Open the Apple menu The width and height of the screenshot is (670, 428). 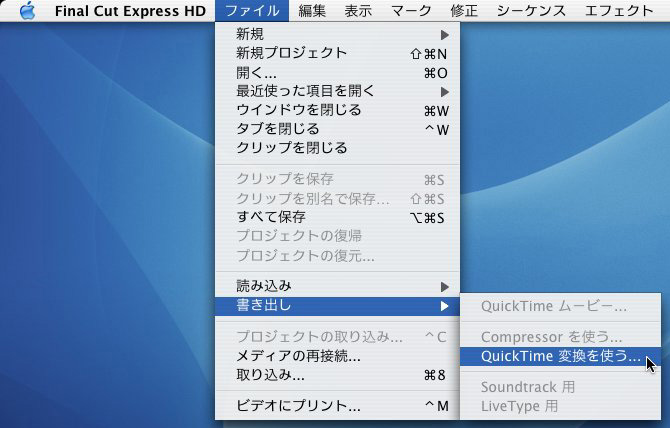coord(27,11)
